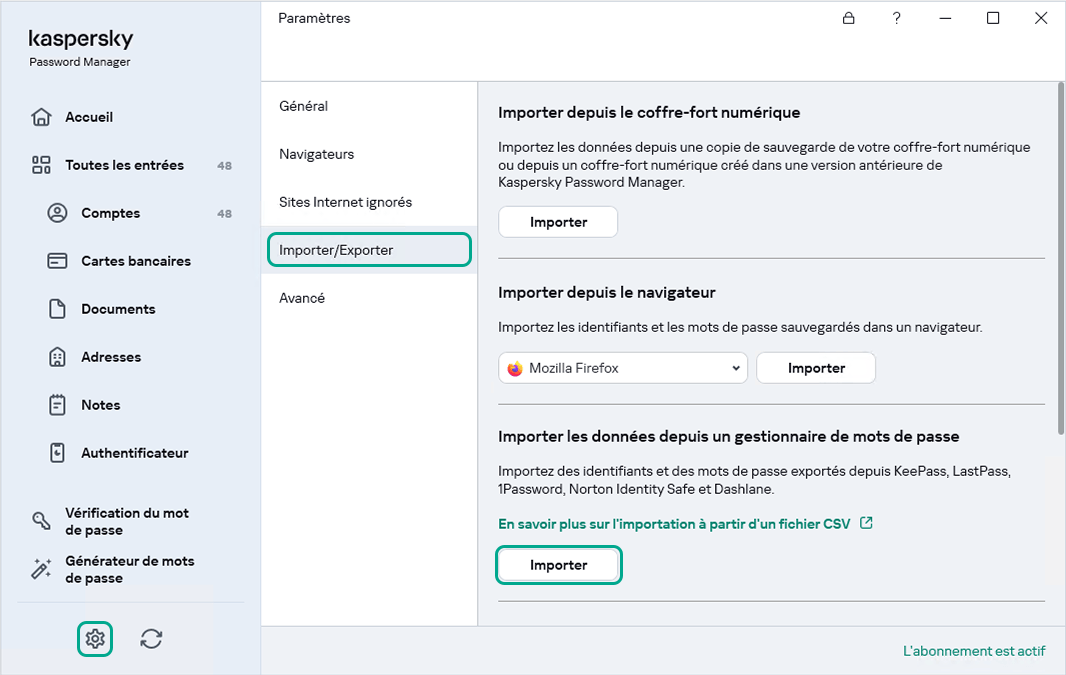Click heading Importer depuis le navigateur
Screen dimensions: 1066x675
point(606,292)
